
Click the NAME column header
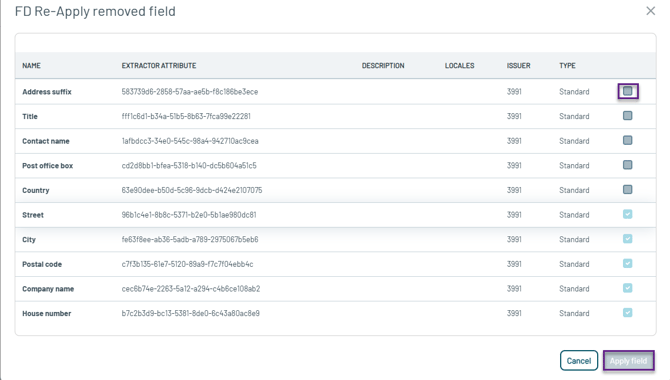click(31, 65)
